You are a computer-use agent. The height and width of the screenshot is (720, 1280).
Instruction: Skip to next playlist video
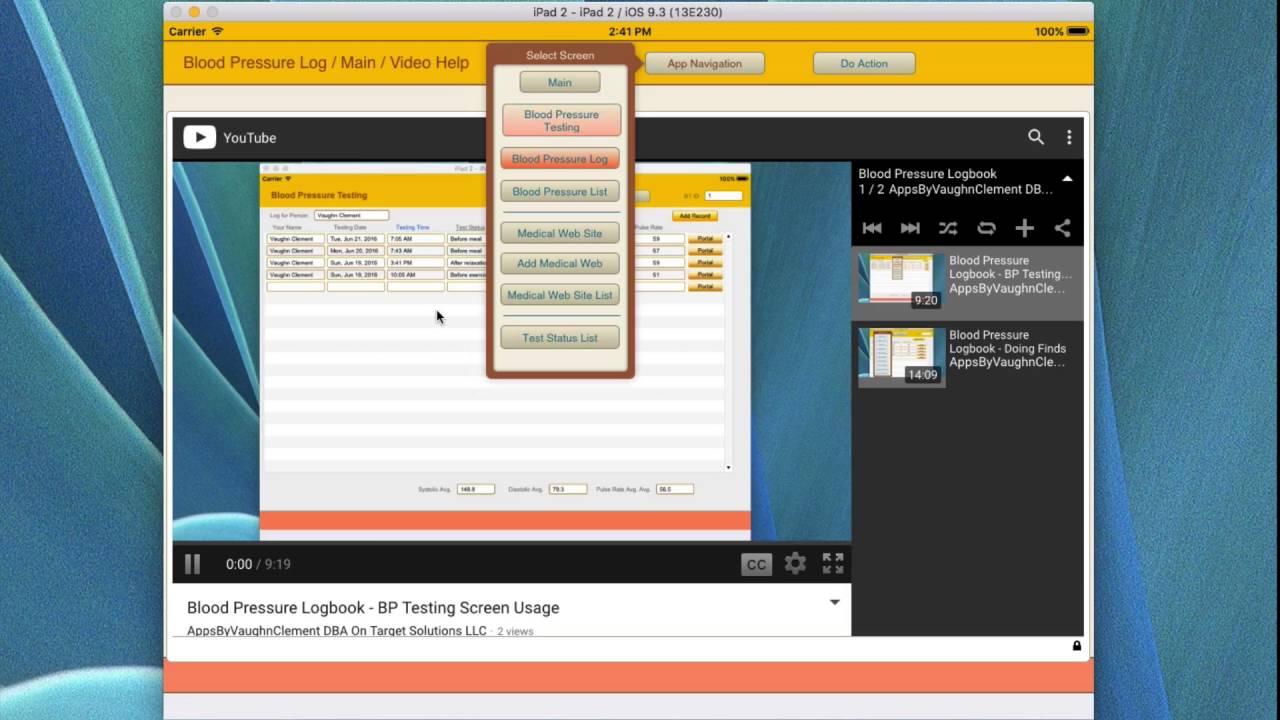[x=910, y=228]
